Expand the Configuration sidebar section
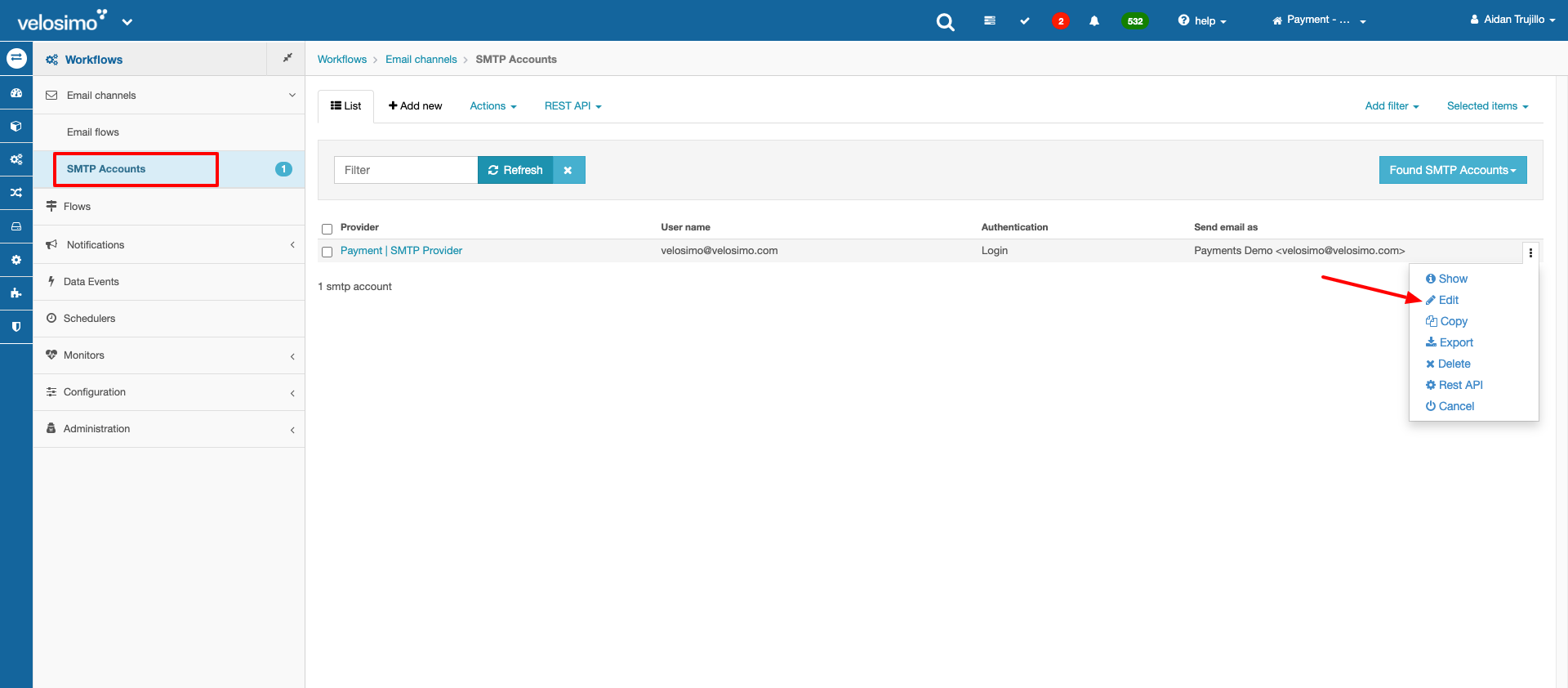The width and height of the screenshot is (1568, 688). [x=168, y=392]
